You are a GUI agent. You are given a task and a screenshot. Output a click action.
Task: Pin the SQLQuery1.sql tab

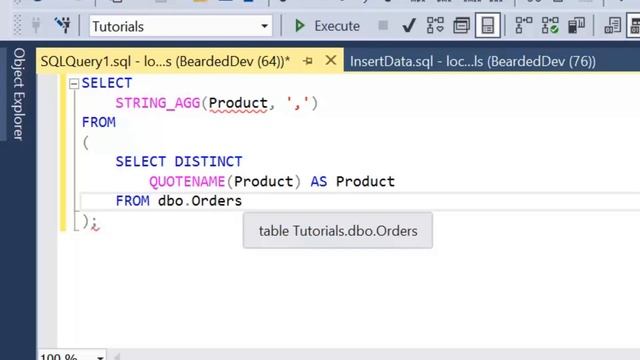pos(308,61)
